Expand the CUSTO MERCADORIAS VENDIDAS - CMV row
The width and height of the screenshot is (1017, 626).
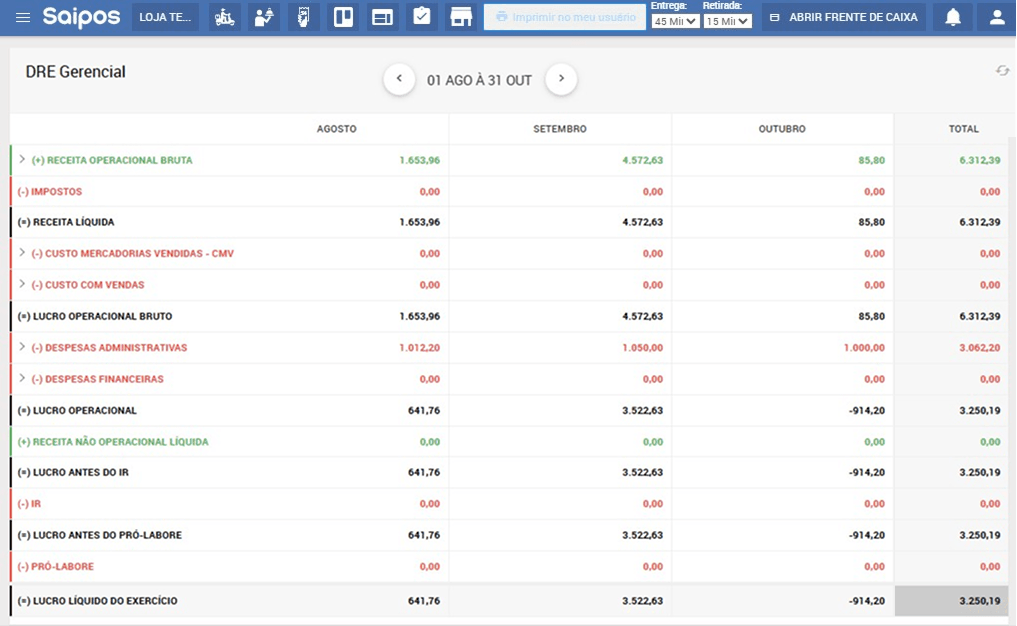pos(22,253)
